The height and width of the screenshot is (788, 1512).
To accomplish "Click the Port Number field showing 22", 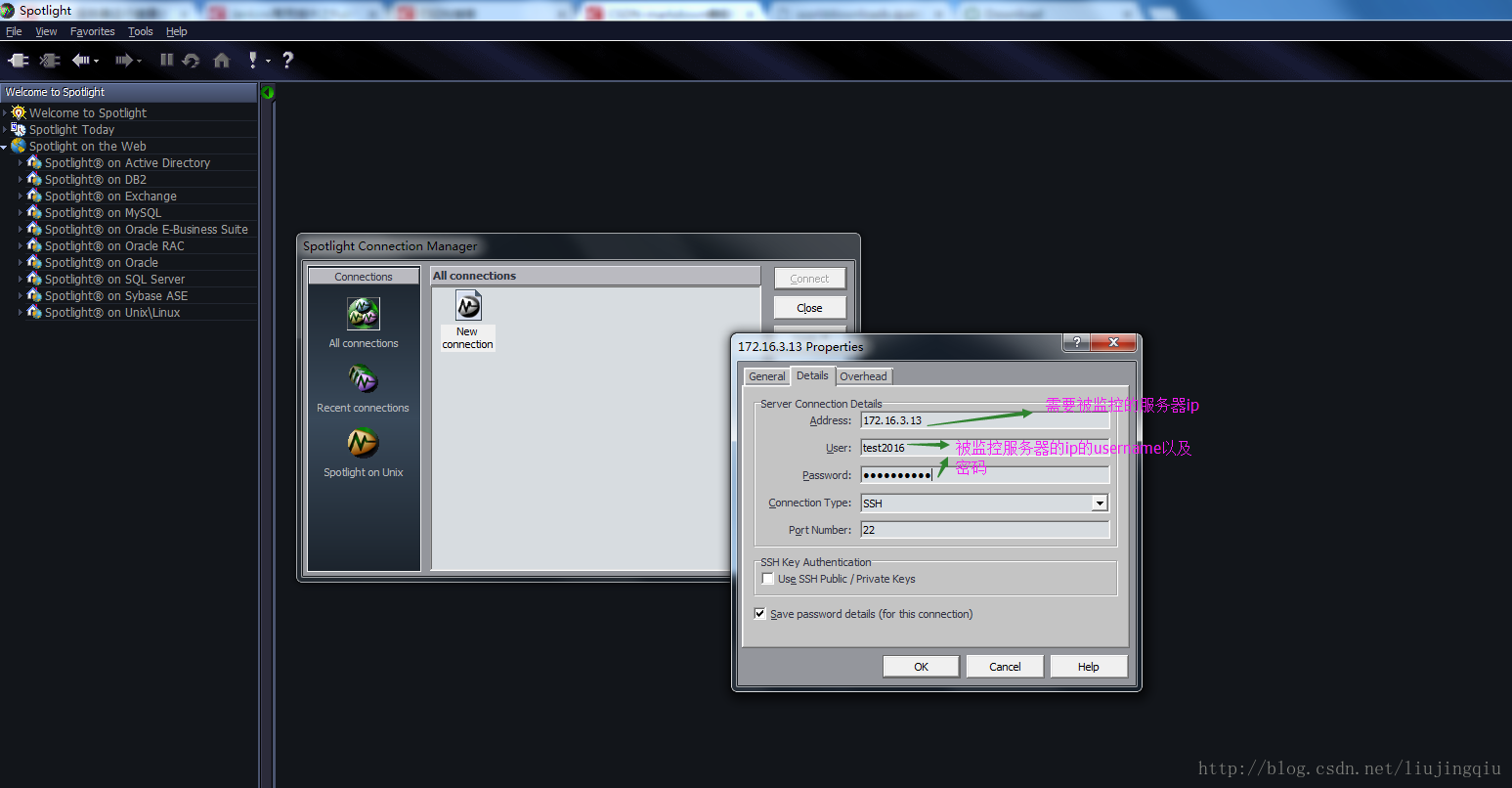I will tap(985, 530).
